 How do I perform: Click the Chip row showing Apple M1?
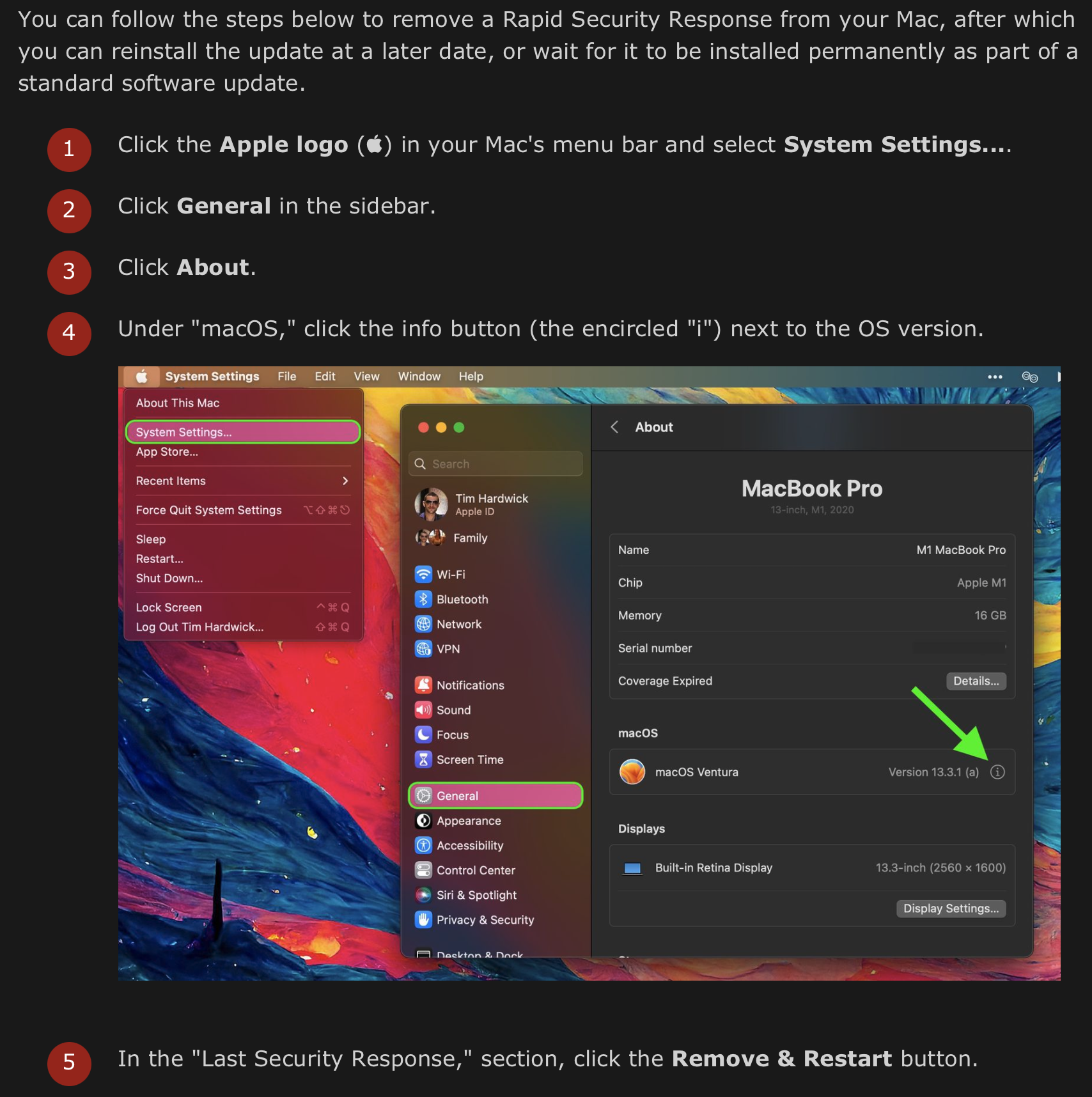coord(812,582)
